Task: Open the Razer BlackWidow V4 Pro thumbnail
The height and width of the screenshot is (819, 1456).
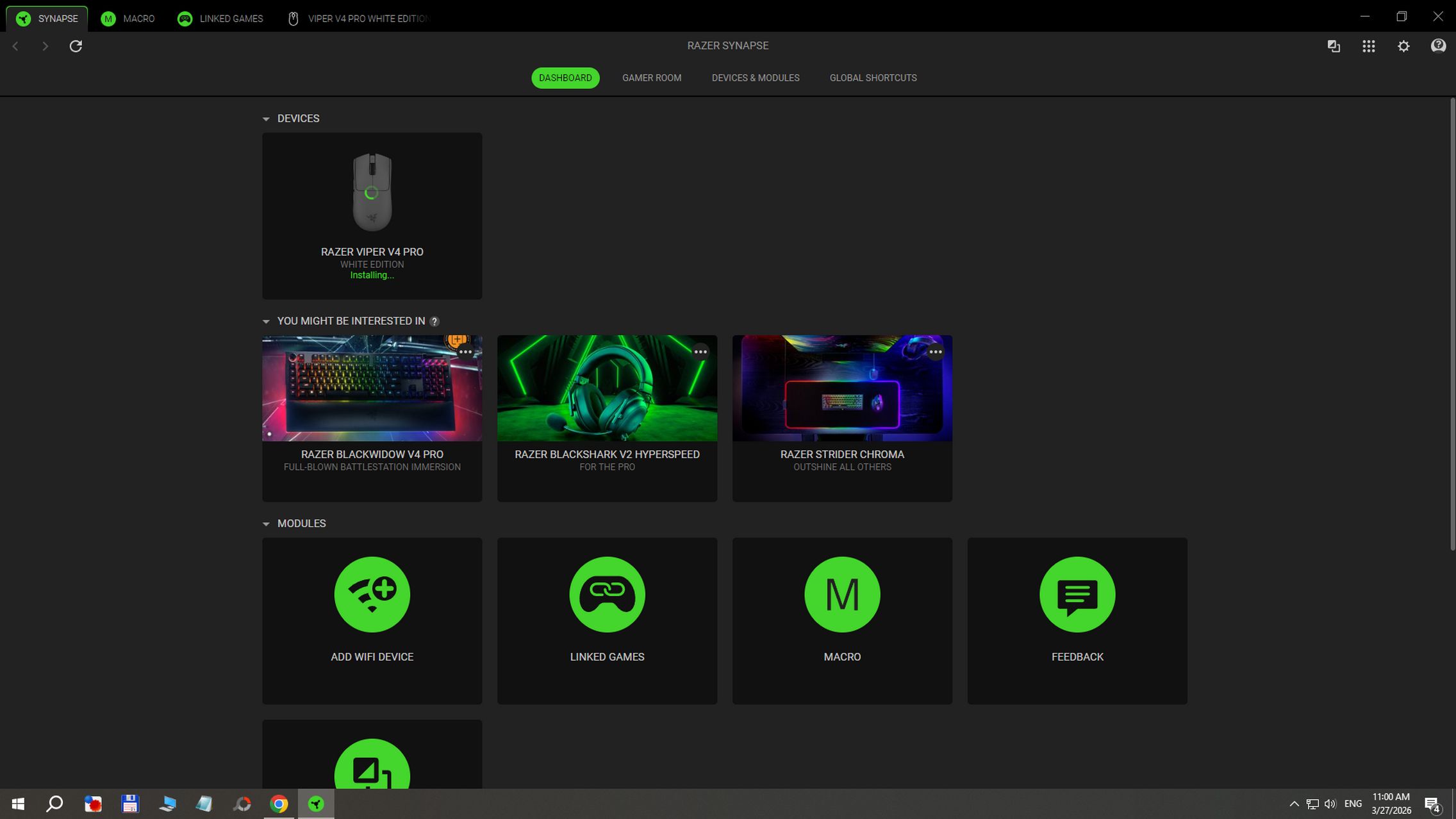Action: (x=372, y=388)
